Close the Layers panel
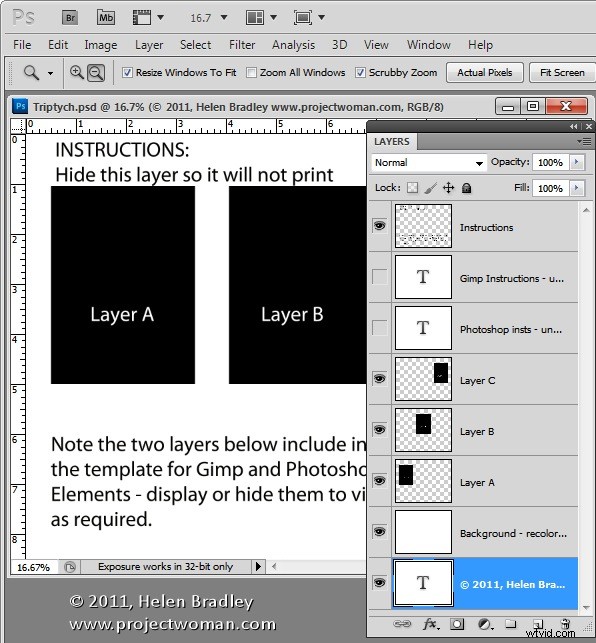This screenshot has height=643, width=596. (x=589, y=127)
